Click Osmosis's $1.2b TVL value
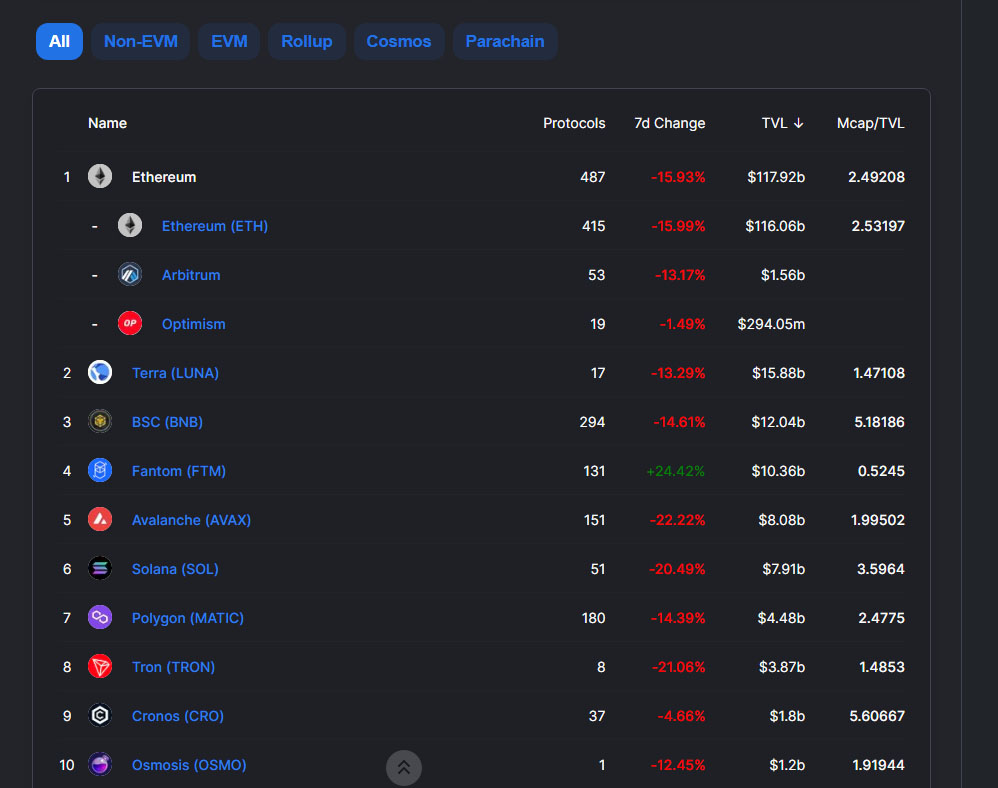Screen dimensions: 998x788 click(x=787, y=765)
